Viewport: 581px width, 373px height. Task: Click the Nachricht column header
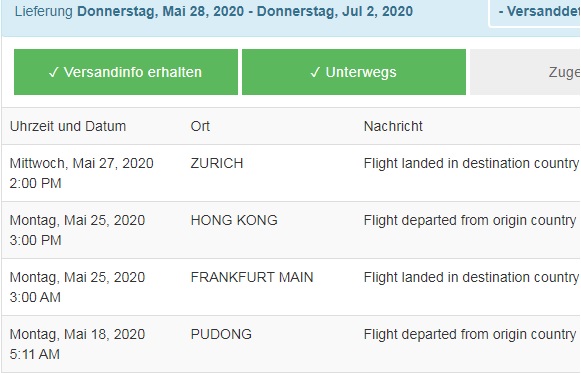pyautogui.click(x=393, y=126)
